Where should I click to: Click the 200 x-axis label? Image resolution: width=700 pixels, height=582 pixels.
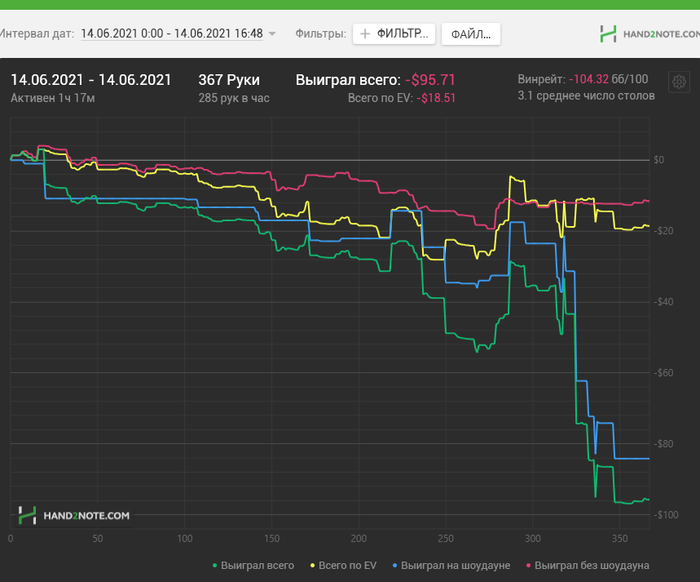coord(358,539)
